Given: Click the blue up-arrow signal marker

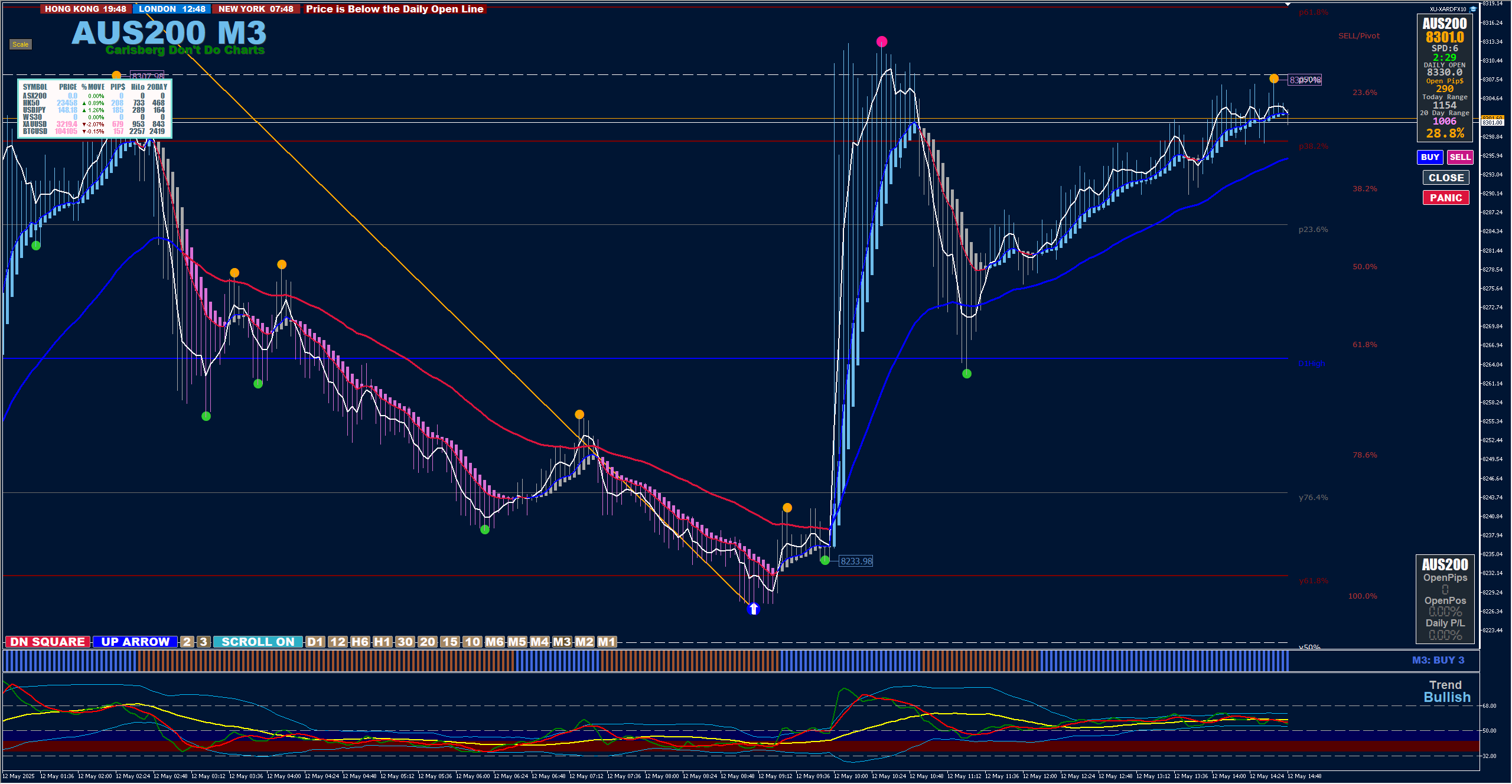Looking at the screenshot, I should tap(753, 609).
